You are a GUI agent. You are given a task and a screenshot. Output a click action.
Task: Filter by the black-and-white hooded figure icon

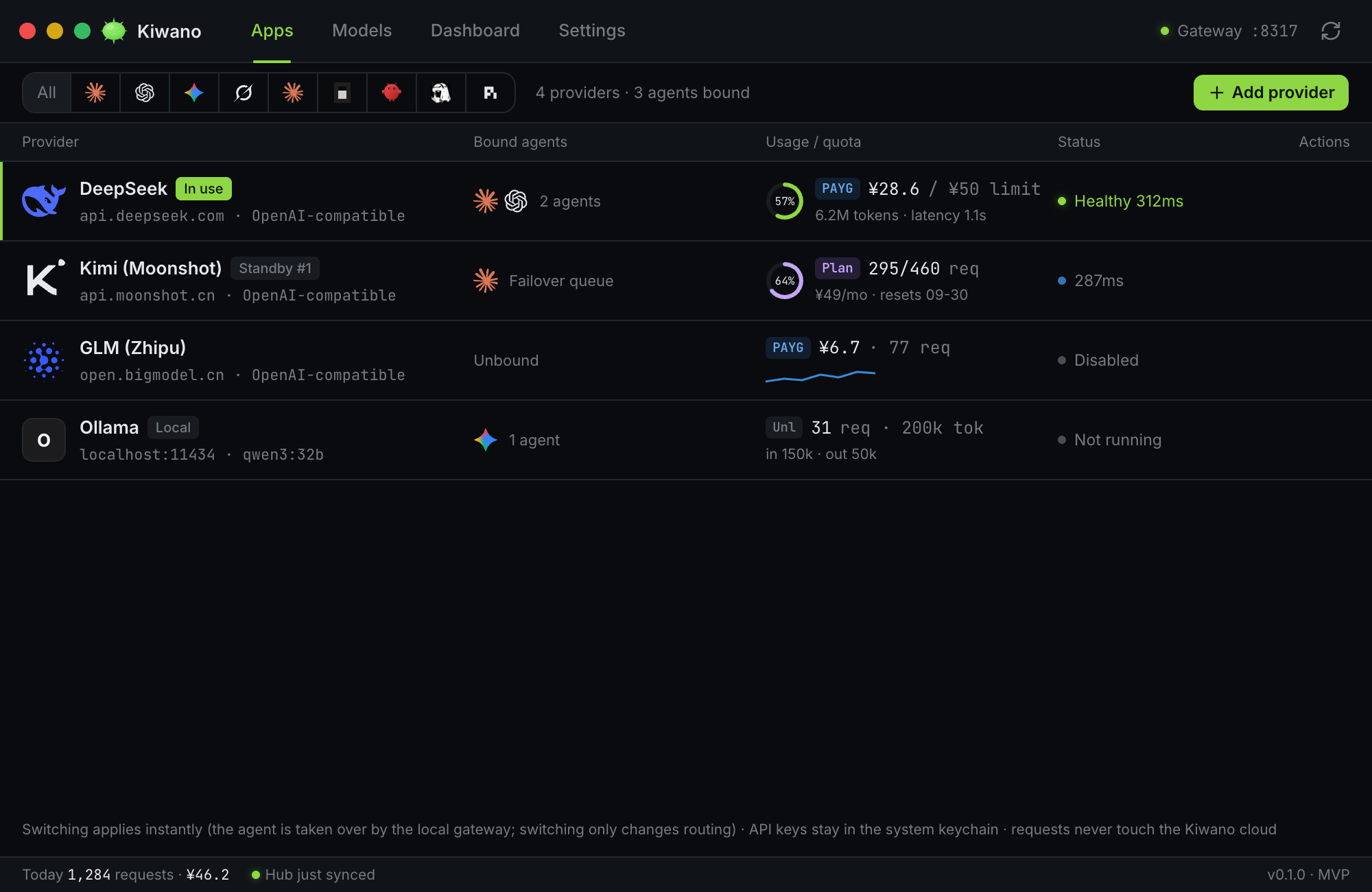click(441, 93)
